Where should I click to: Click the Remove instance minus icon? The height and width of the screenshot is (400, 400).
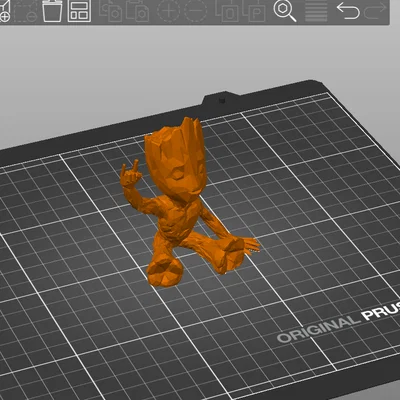tap(195, 11)
